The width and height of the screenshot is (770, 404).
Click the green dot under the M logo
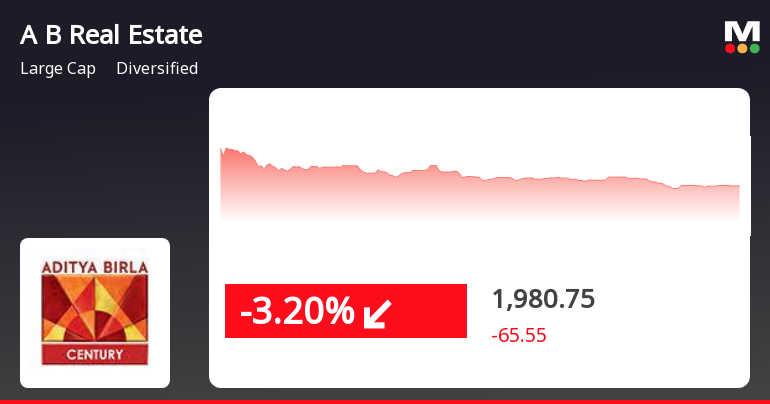click(x=754, y=48)
